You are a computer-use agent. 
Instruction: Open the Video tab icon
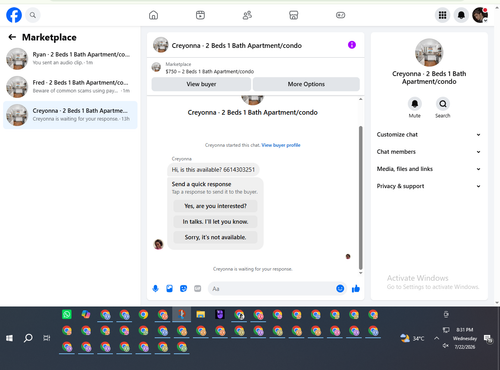click(200, 15)
